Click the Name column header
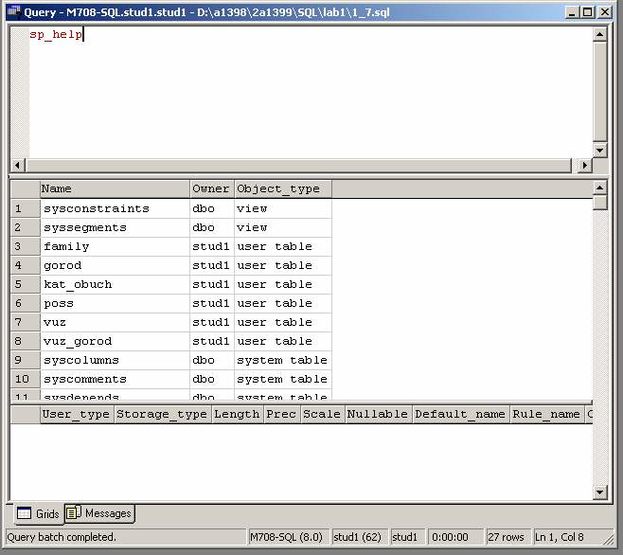The width and height of the screenshot is (623, 555). pos(114,189)
